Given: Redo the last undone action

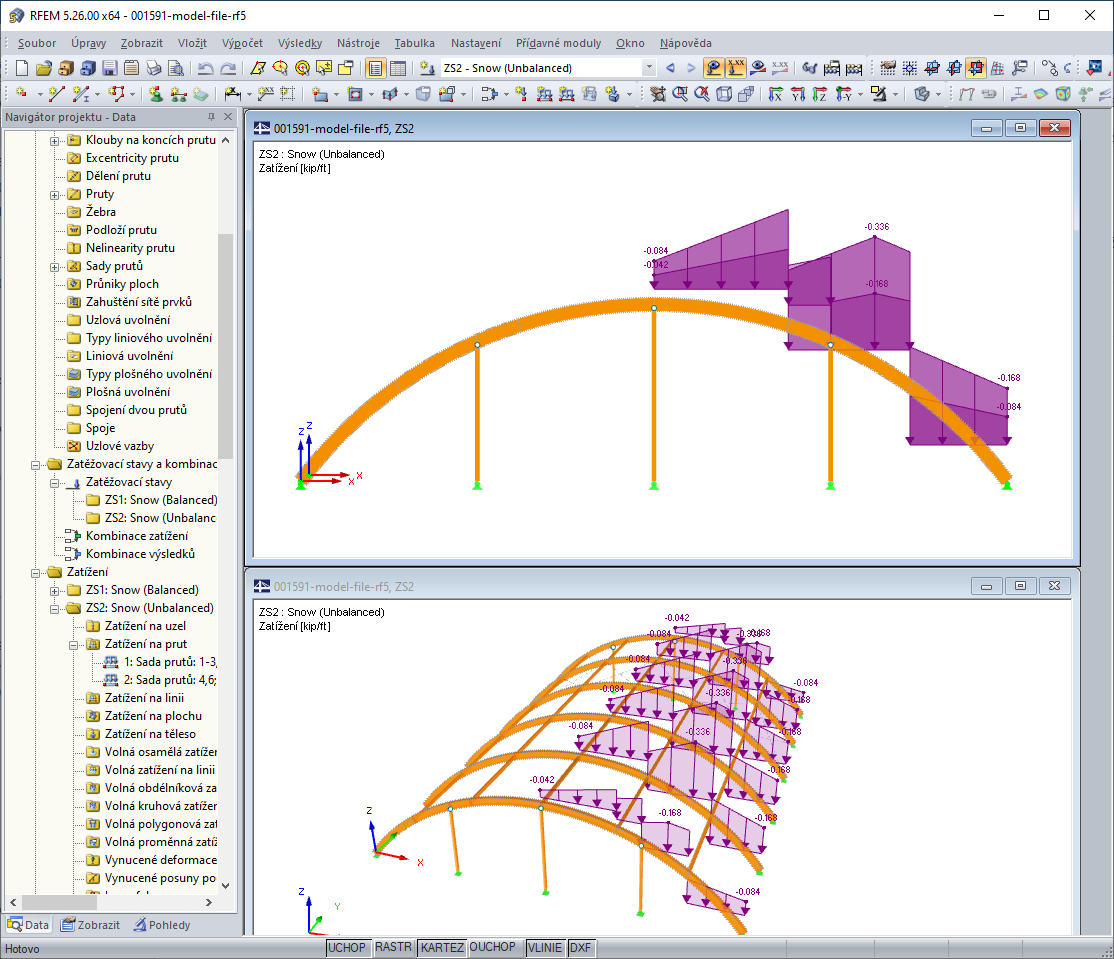Looking at the screenshot, I should point(228,68).
